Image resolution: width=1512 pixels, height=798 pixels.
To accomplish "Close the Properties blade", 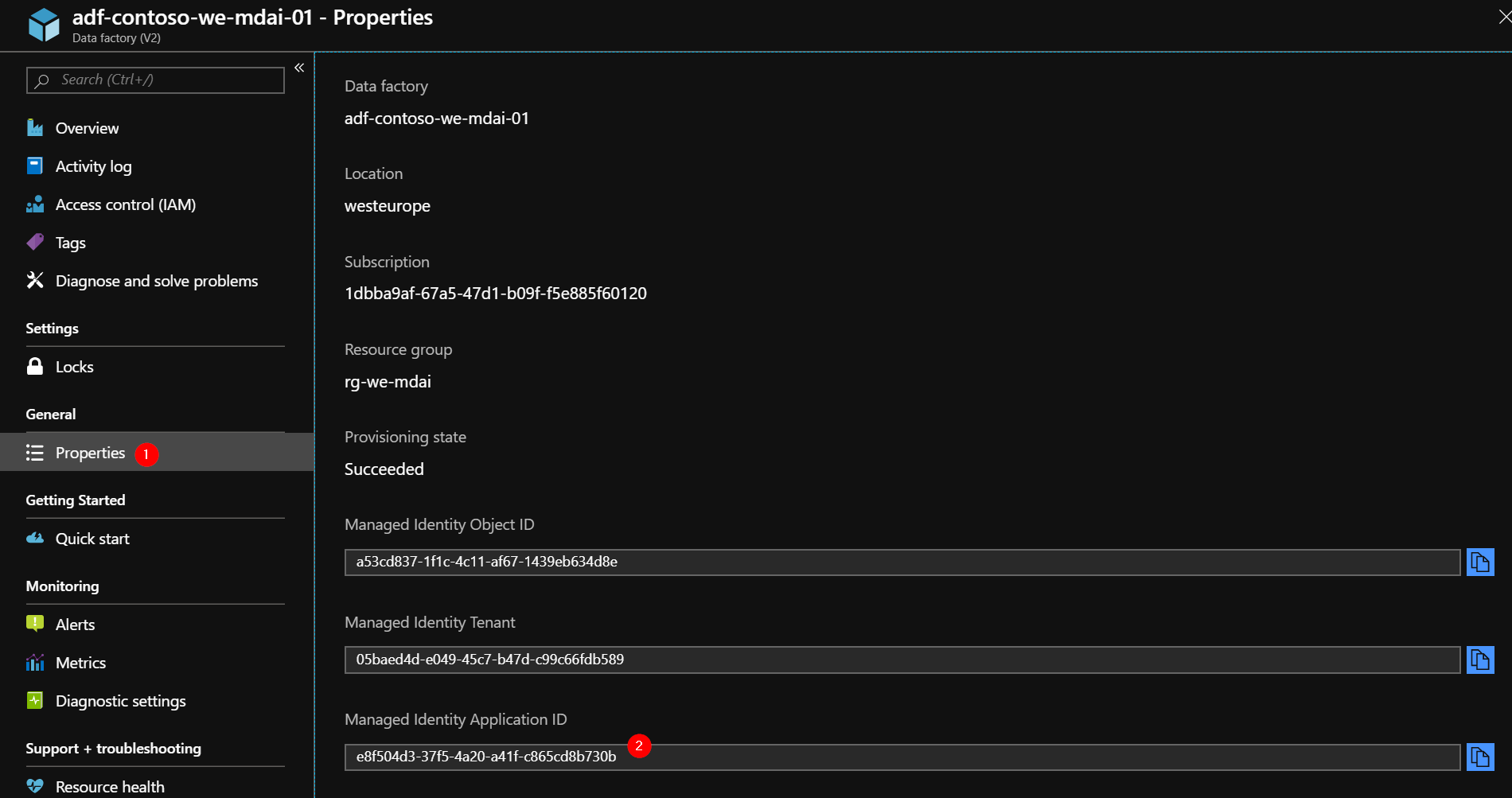I will pyautogui.click(x=1504, y=17).
